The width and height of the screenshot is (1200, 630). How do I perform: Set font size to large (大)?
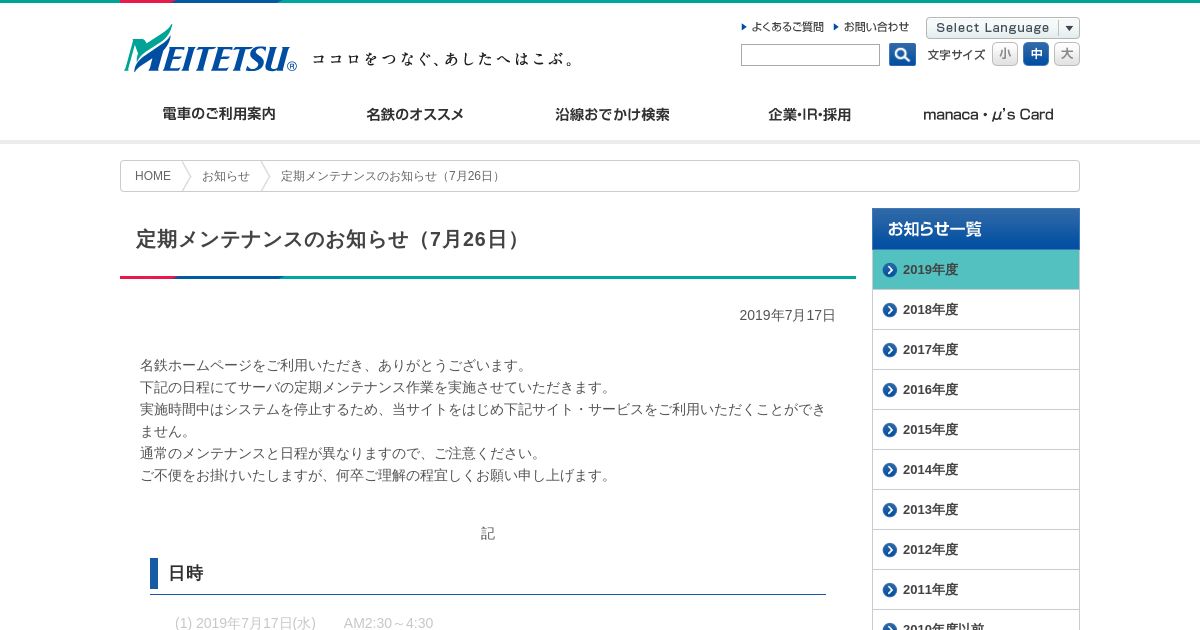click(1067, 54)
